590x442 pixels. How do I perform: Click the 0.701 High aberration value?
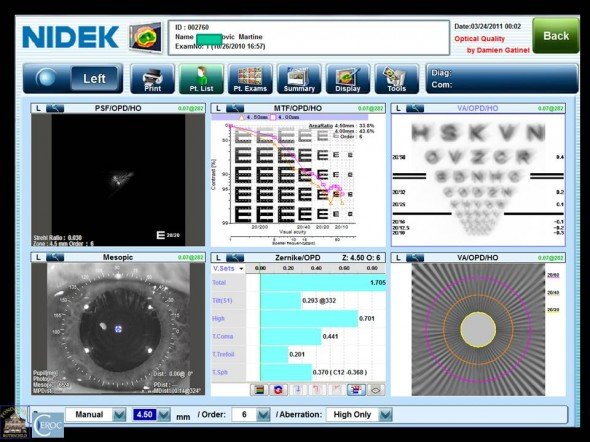point(367,319)
